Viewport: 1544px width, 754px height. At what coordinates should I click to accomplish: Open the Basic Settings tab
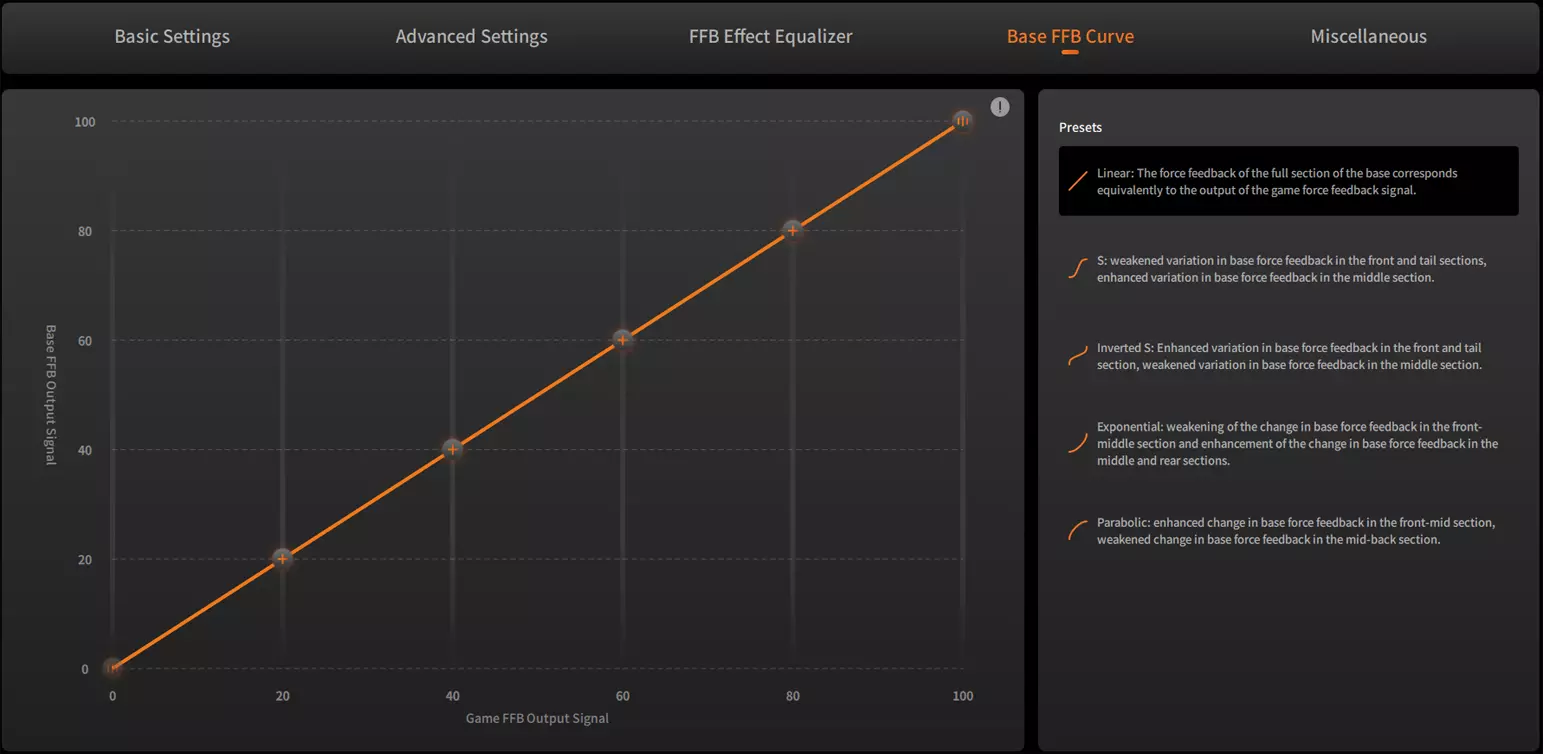coord(172,37)
